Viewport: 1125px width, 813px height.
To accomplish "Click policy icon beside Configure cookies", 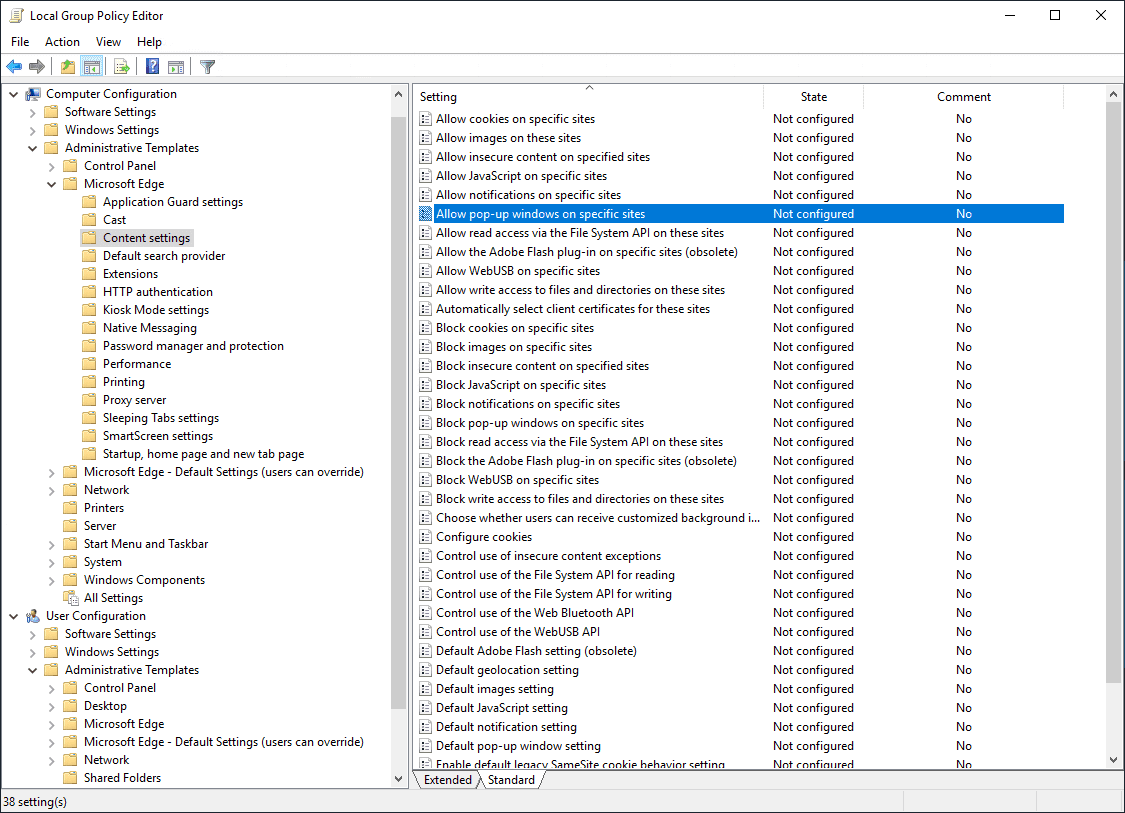I will tap(425, 537).
